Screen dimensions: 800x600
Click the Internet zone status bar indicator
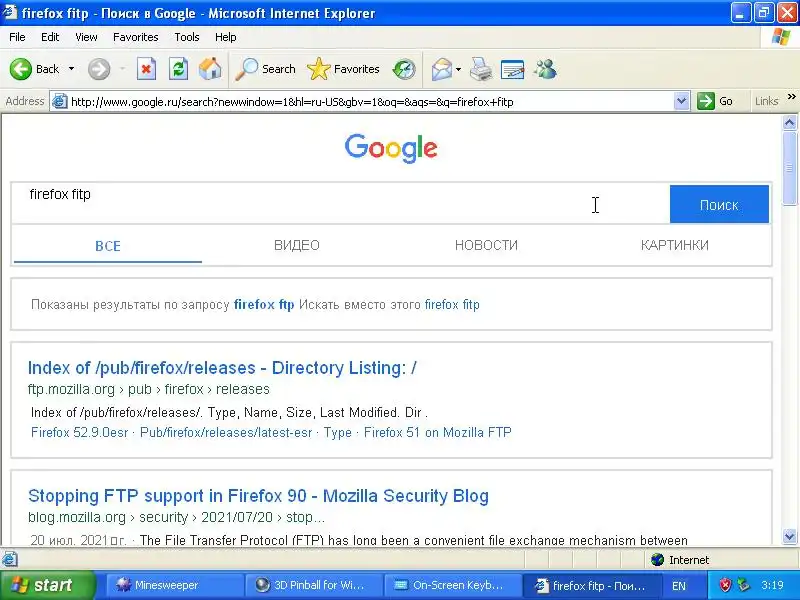click(680, 560)
